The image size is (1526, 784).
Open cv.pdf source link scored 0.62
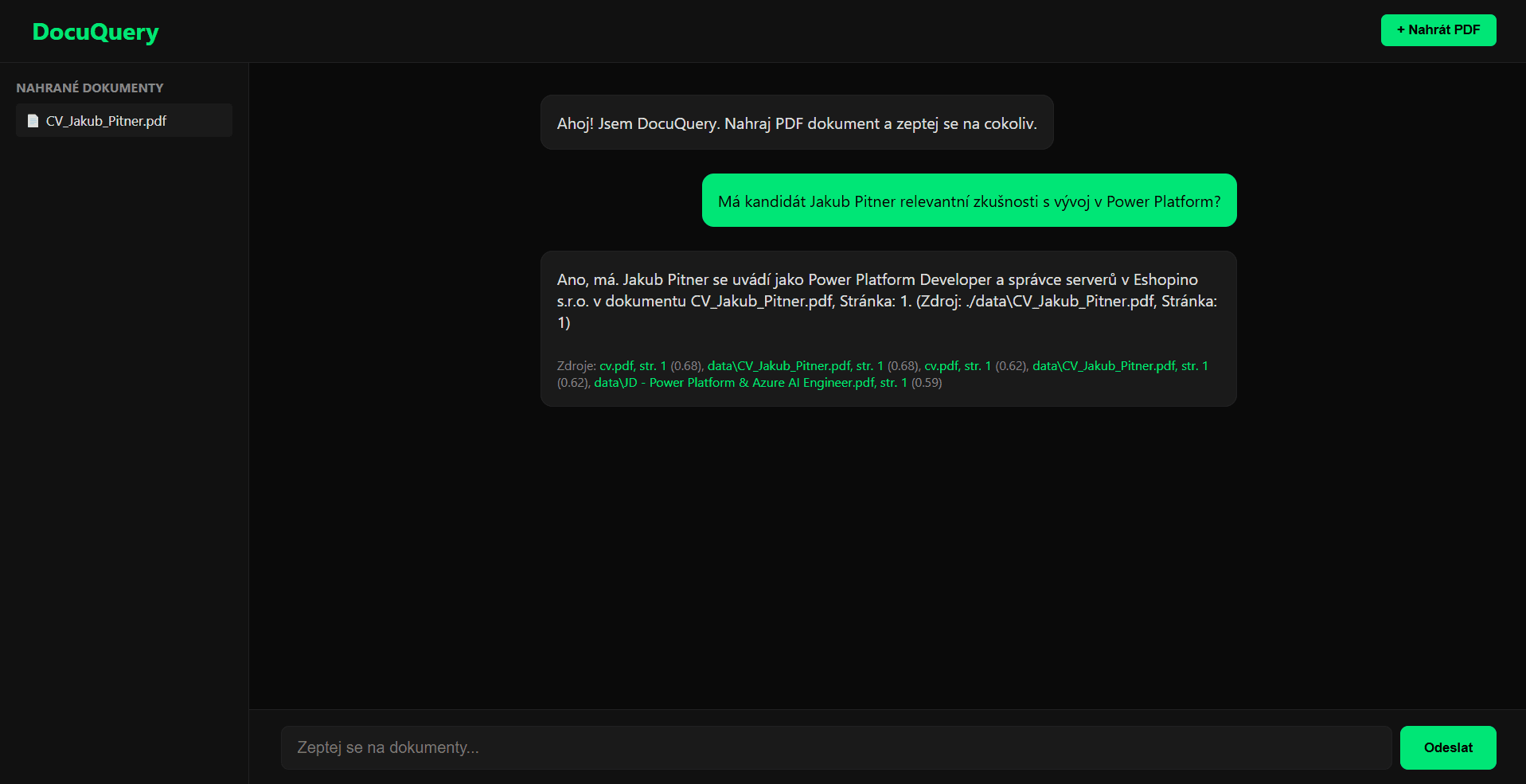tap(958, 366)
